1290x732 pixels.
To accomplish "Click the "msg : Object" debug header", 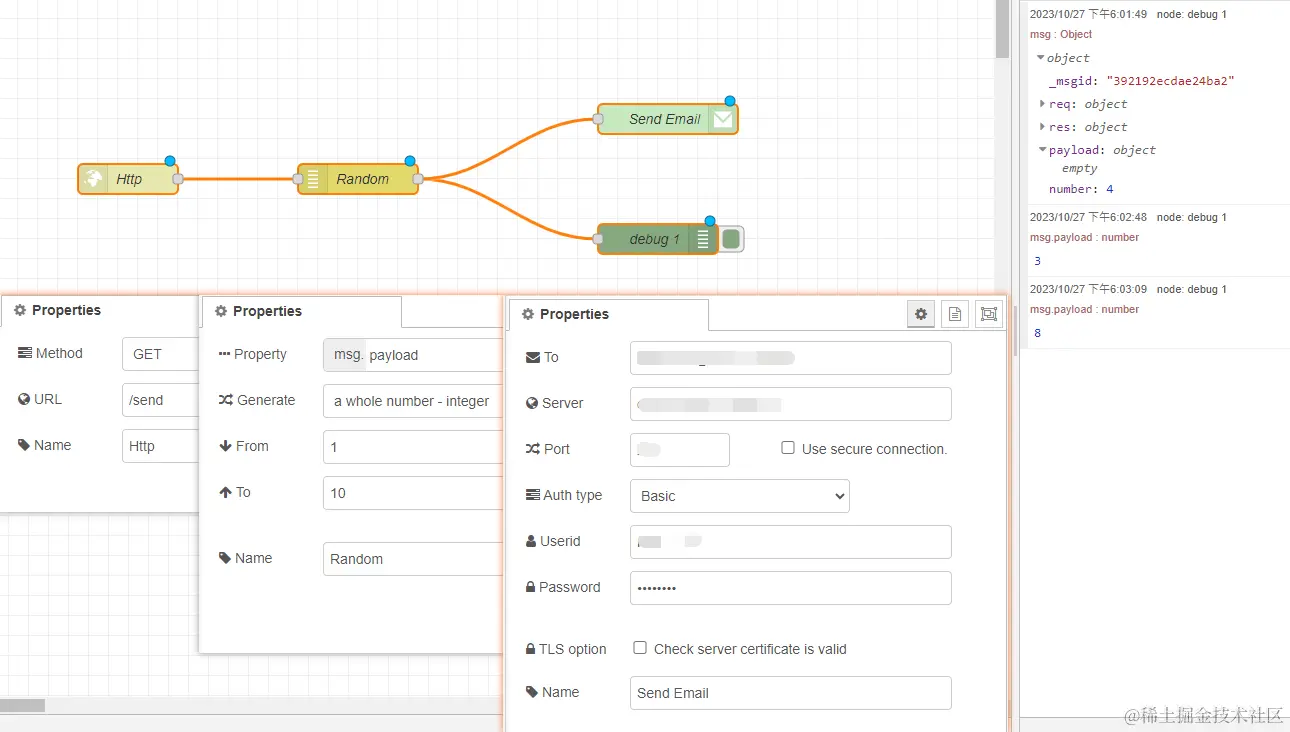I will [1061, 34].
